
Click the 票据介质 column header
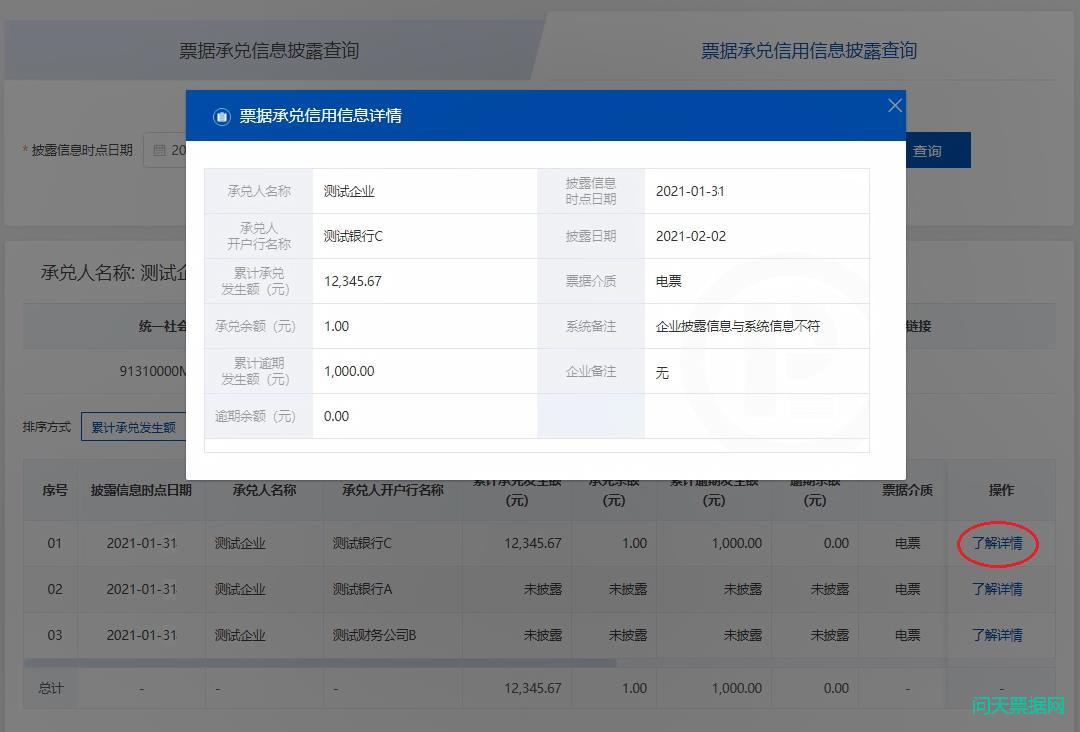pos(904,490)
